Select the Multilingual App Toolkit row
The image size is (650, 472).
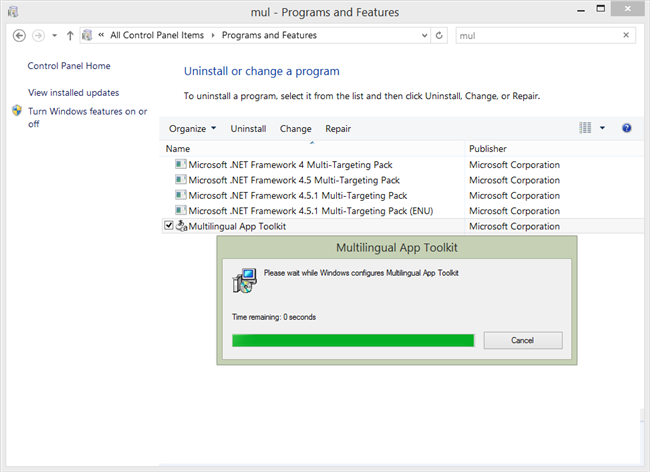[402, 226]
